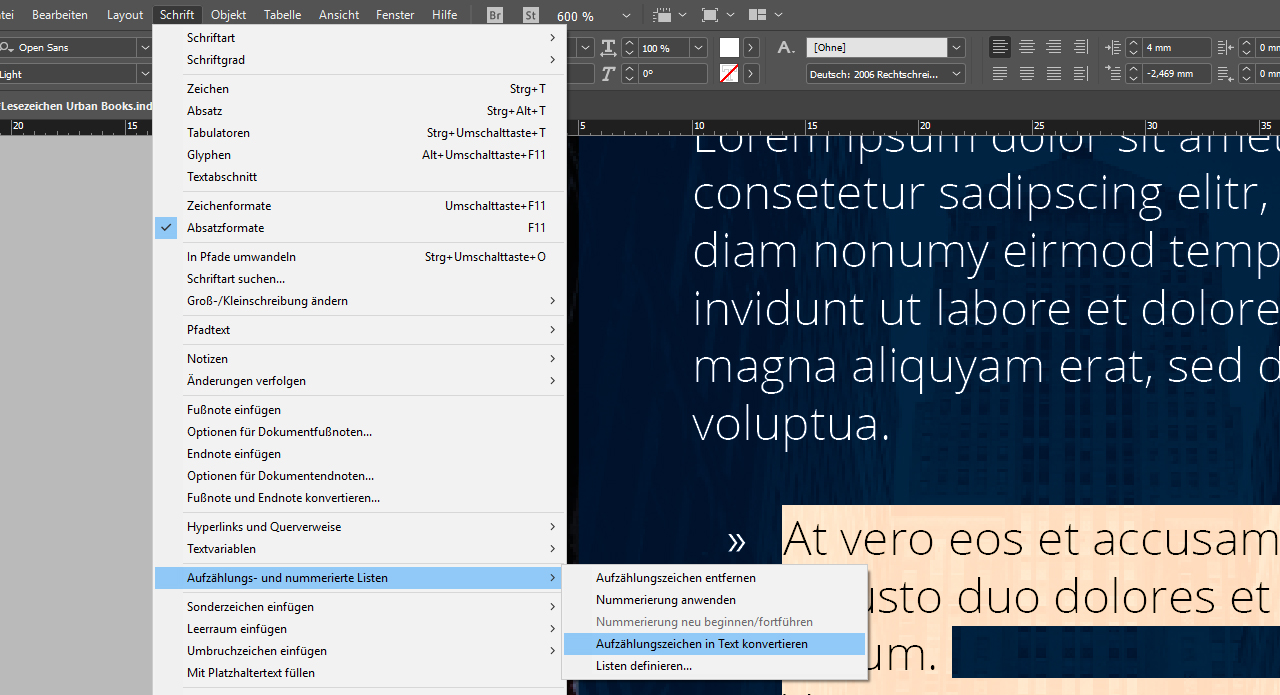Open Adobe Bridge via Br icon
Viewport: 1280px width, 695px height.
coord(496,15)
